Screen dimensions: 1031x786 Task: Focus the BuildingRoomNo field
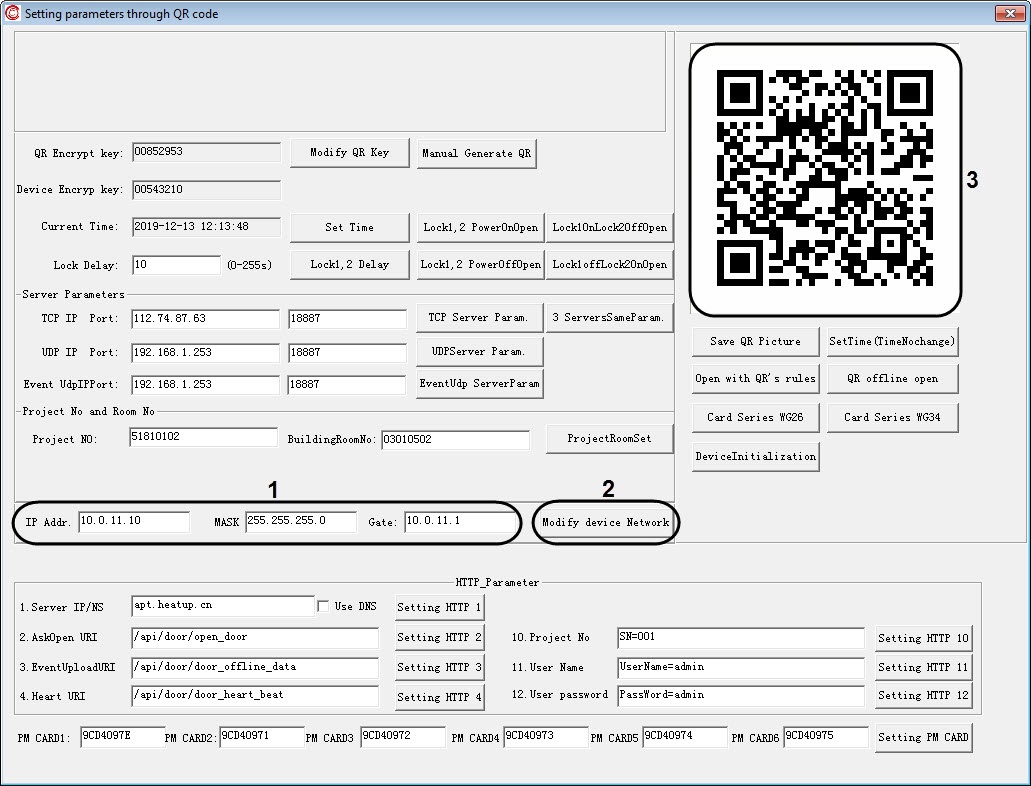[x=456, y=440]
